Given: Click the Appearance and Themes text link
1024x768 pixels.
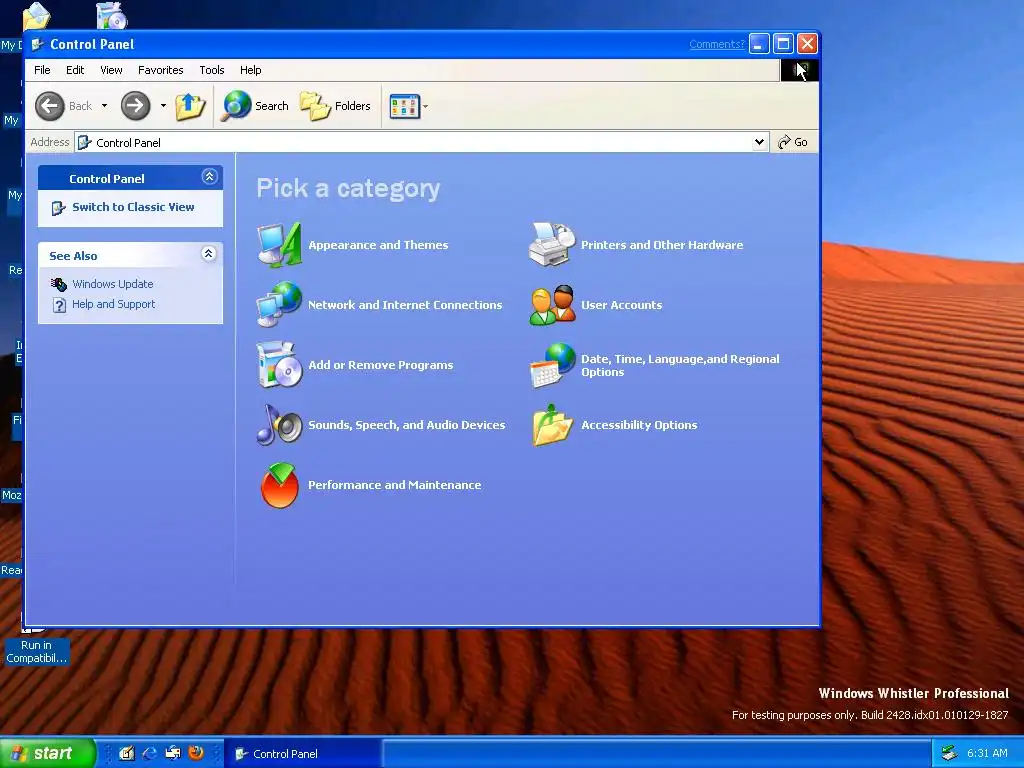Looking at the screenshot, I should (378, 245).
